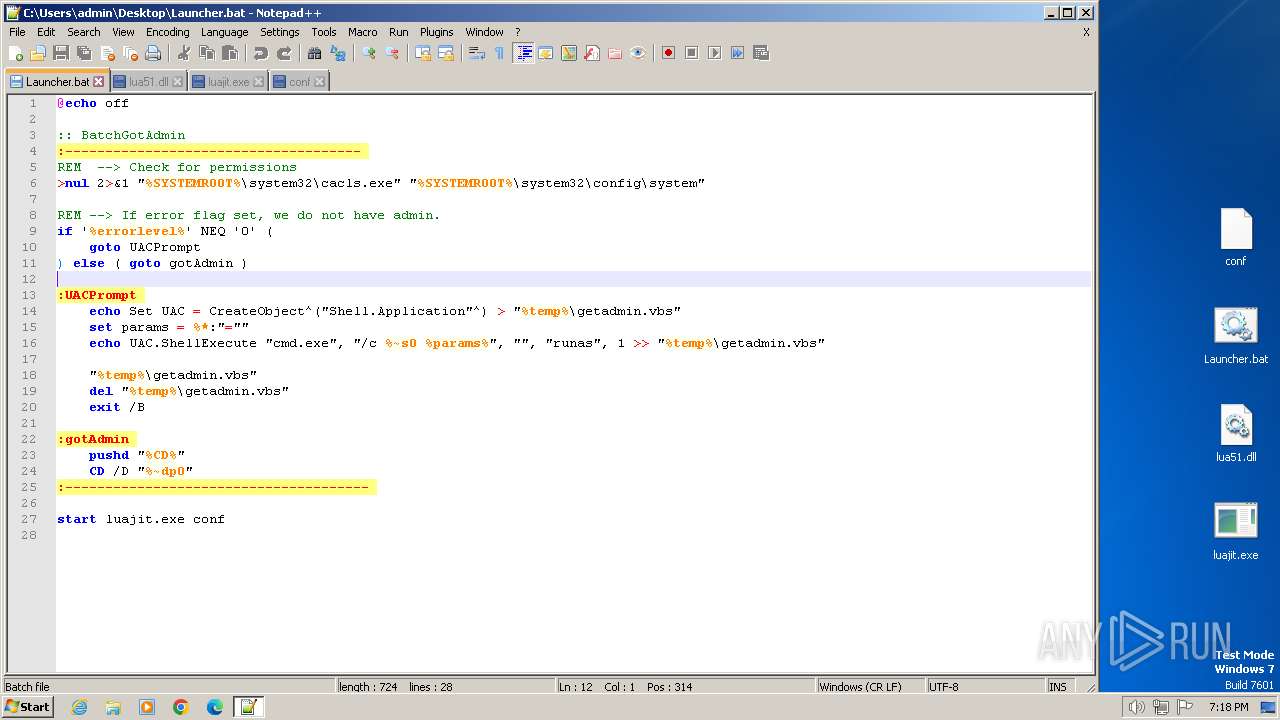Click the macro Playback icon
The width and height of the screenshot is (1280, 720).
(714, 53)
